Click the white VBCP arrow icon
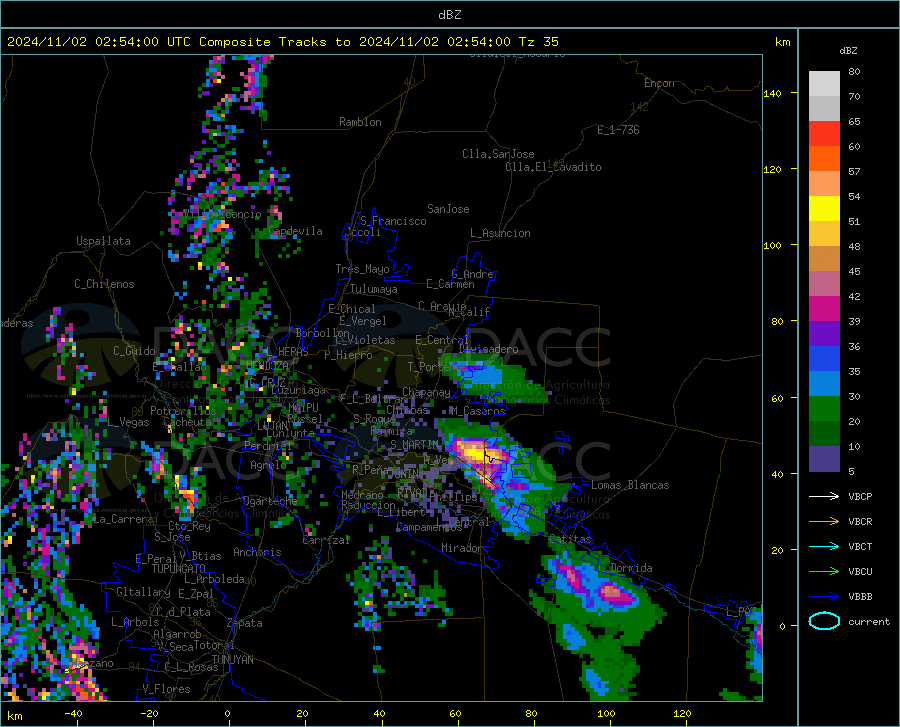 click(824, 496)
